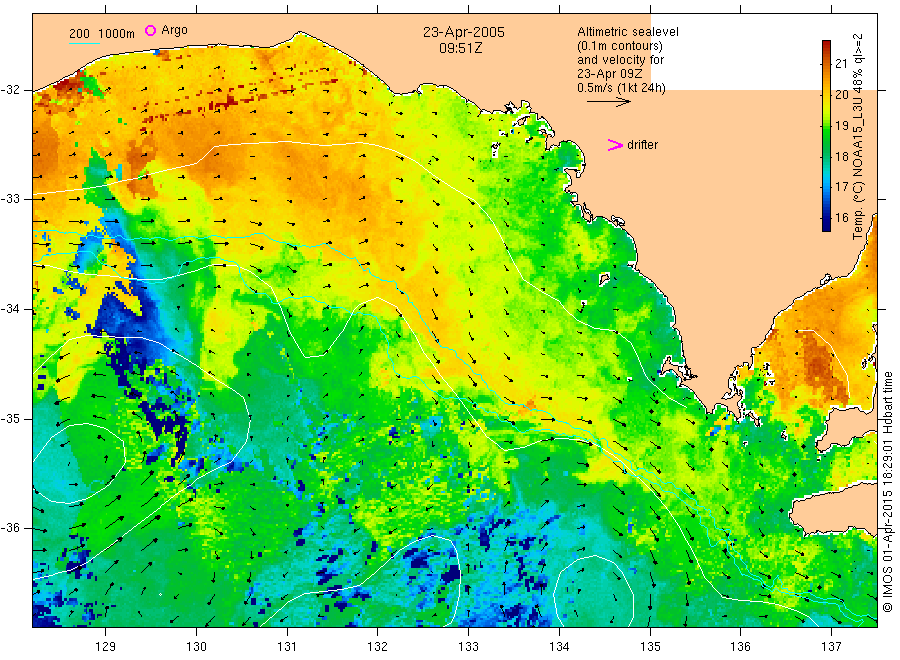This screenshot has height=660, width=900.
Task: Click the 0.5m/s velocity scale arrow
Action: pyautogui.click(x=608, y=102)
